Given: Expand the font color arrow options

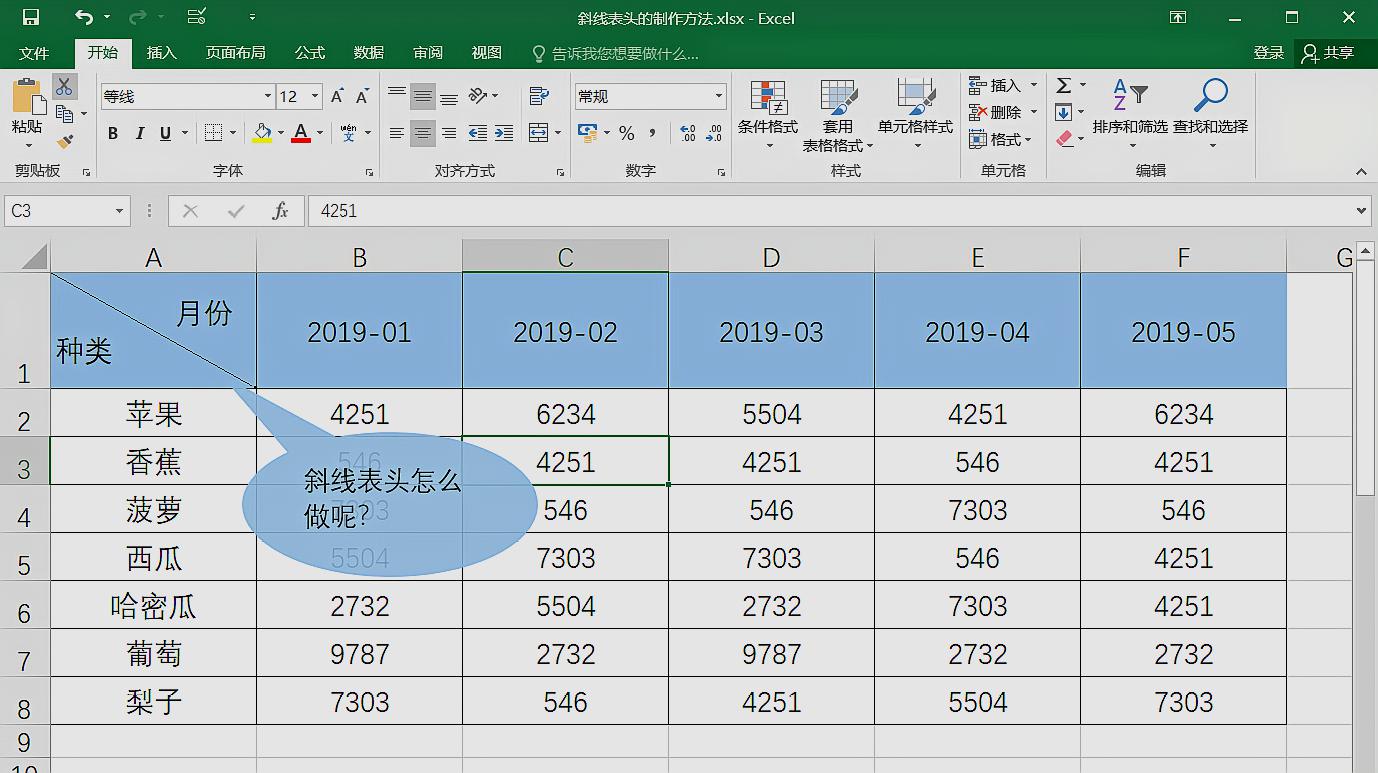Looking at the screenshot, I should [x=320, y=133].
